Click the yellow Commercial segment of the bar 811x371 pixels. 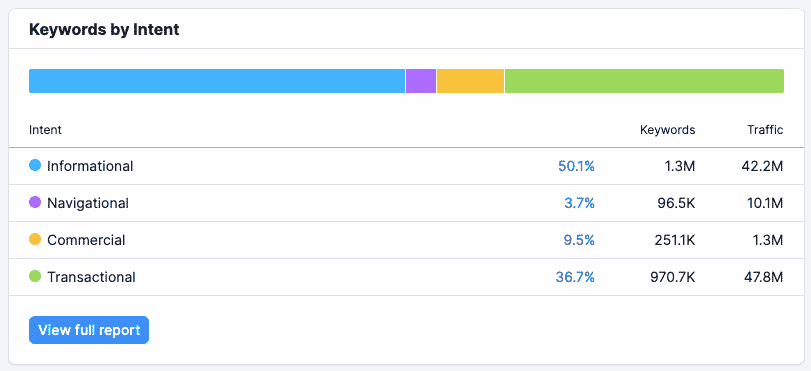[470, 81]
